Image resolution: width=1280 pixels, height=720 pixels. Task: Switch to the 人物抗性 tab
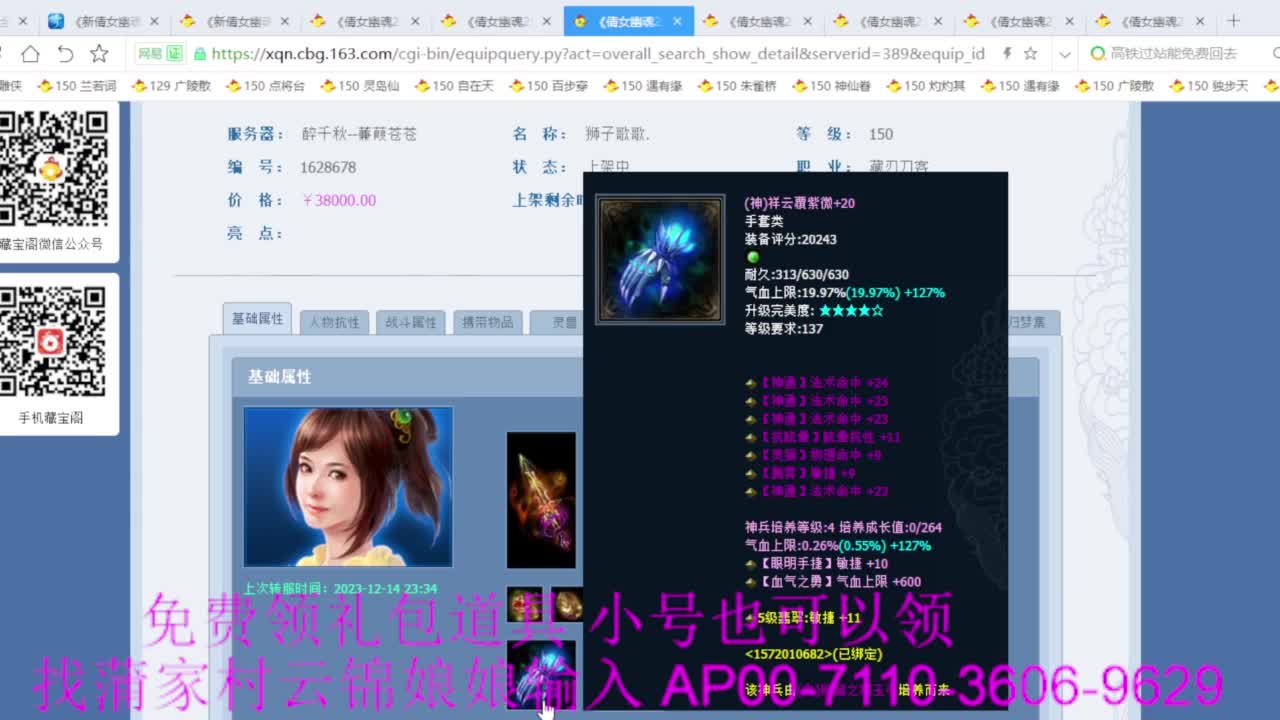[x=334, y=322]
